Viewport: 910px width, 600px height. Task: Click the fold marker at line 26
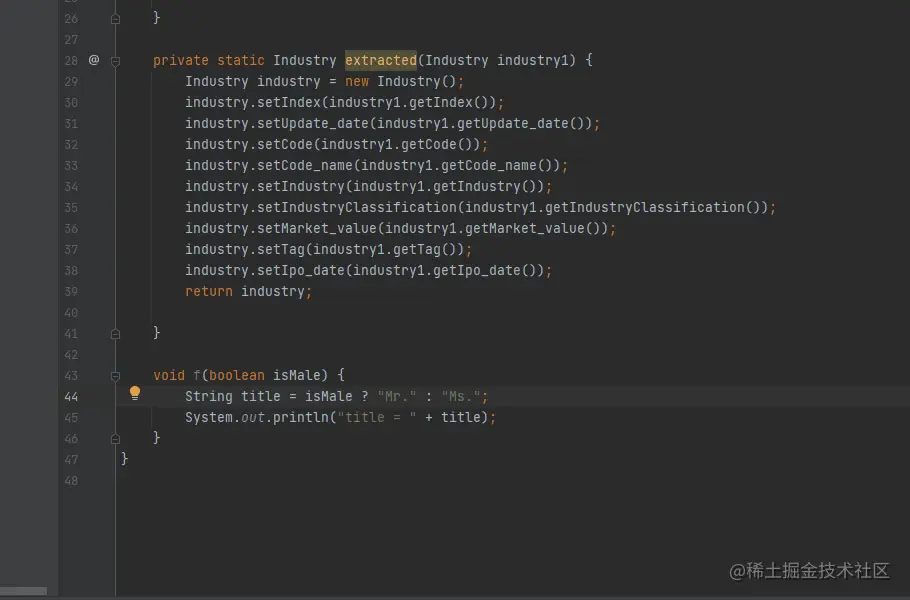pyautogui.click(x=114, y=17)
